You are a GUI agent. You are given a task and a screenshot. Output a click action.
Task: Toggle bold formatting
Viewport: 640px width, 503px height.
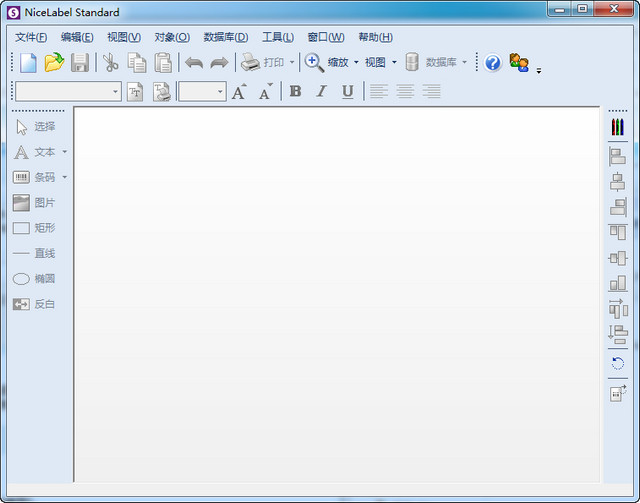[x=295, y=91]
